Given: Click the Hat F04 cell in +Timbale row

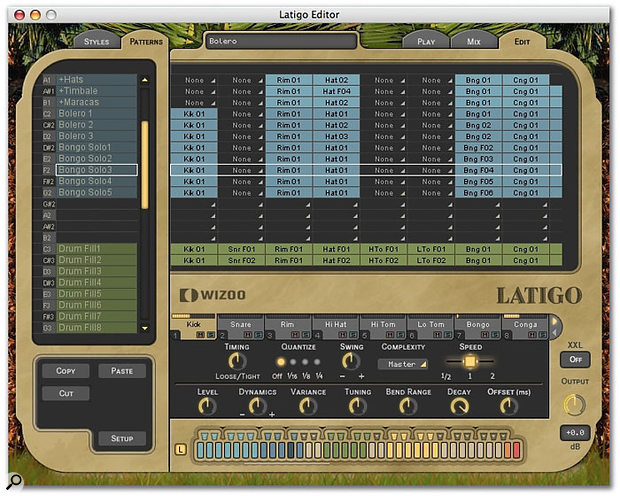Looking at the screenshot, I should coord(336,91).
